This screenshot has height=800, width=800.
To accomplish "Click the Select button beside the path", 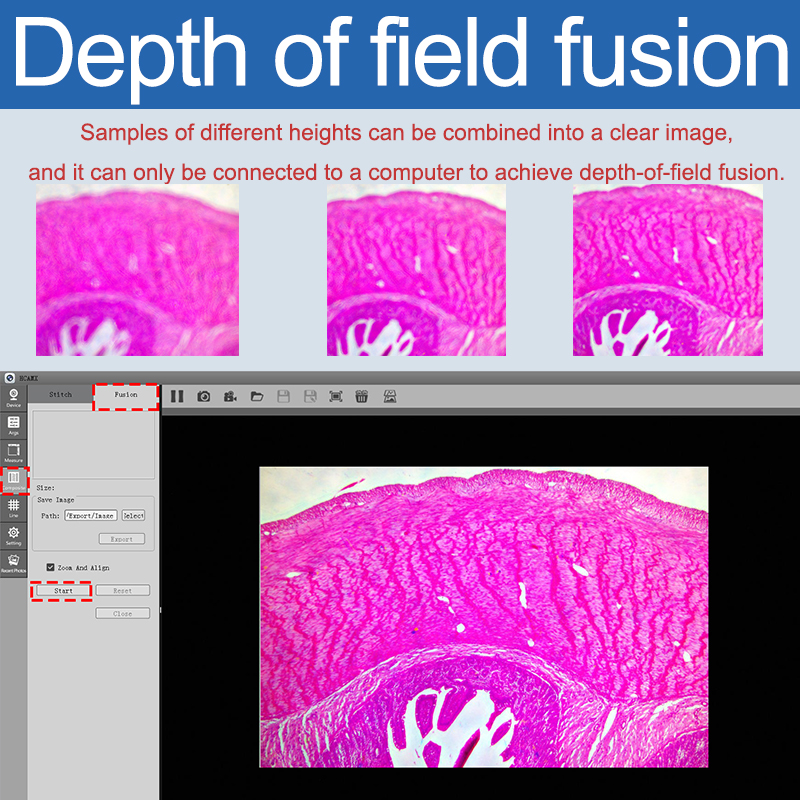I will [x=133, y=516].
